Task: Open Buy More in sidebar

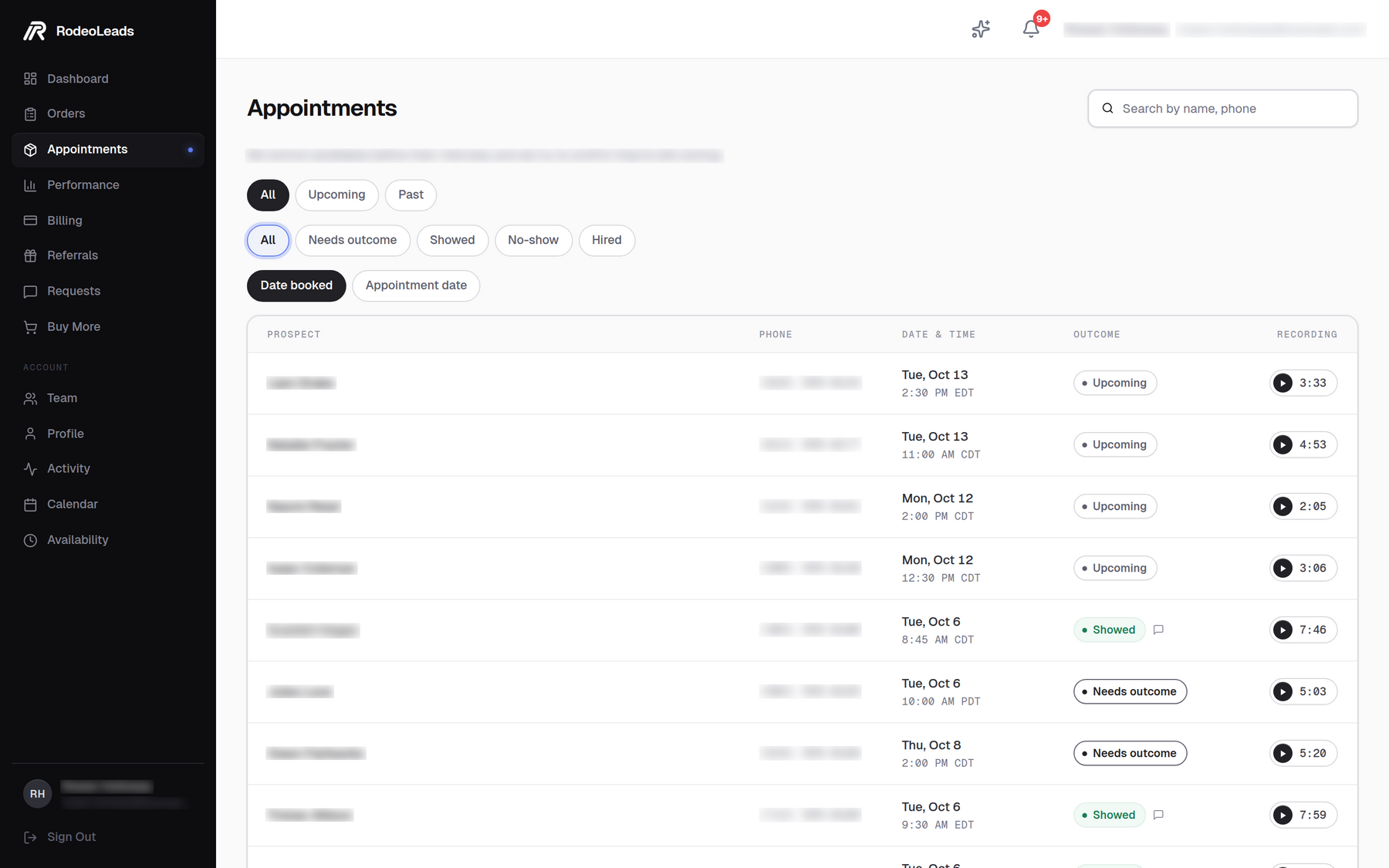Action: (x=108, y=326)
